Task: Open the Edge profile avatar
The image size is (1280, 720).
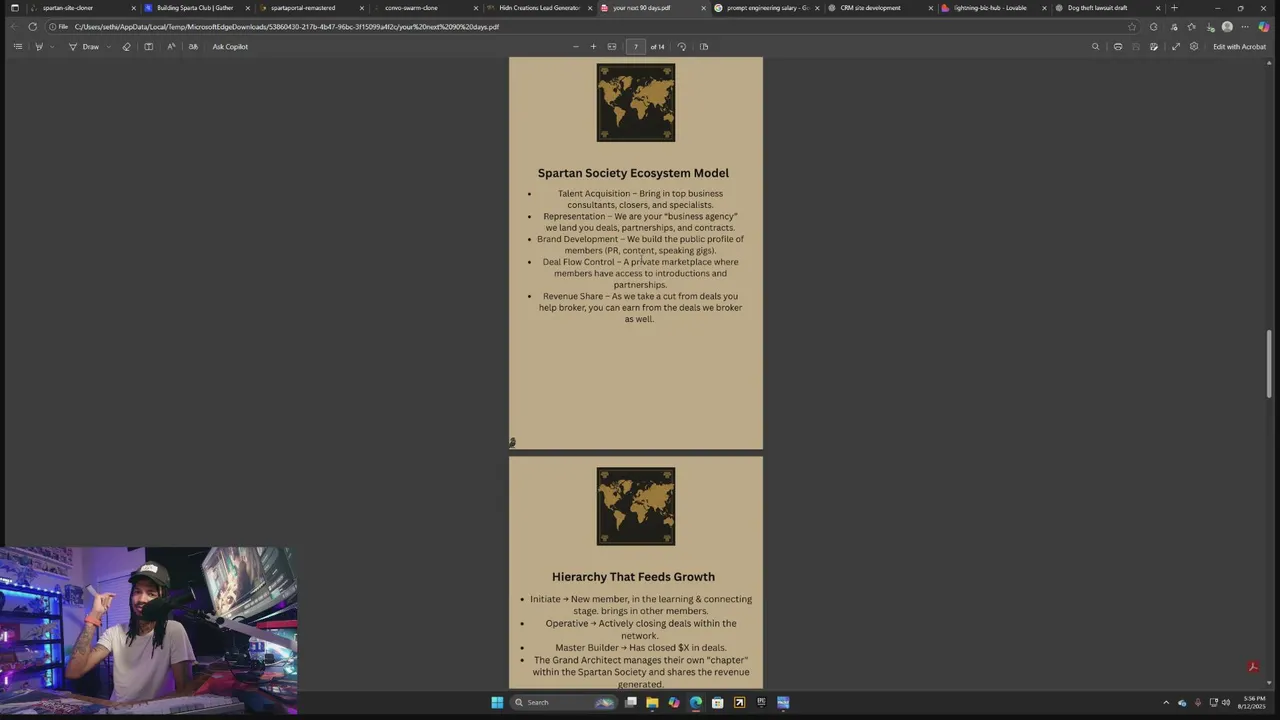Action: coord(1227,27)
